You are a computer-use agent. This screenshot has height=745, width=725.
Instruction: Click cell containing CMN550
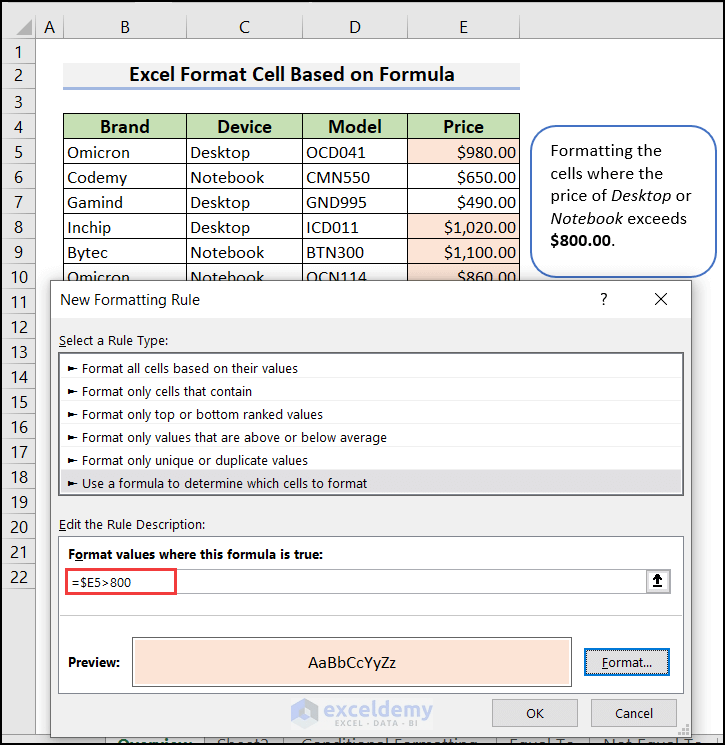pos(355,177)
